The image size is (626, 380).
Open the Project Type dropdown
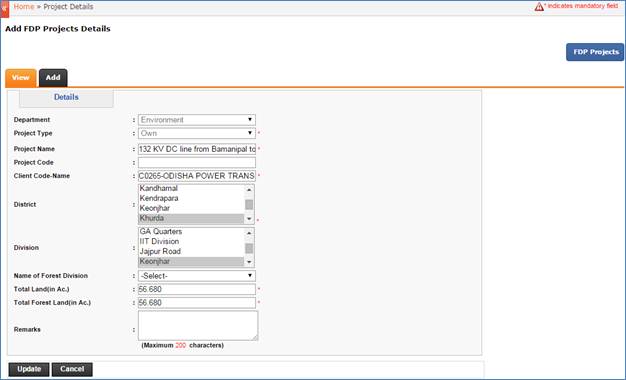(x=197, y=133)
